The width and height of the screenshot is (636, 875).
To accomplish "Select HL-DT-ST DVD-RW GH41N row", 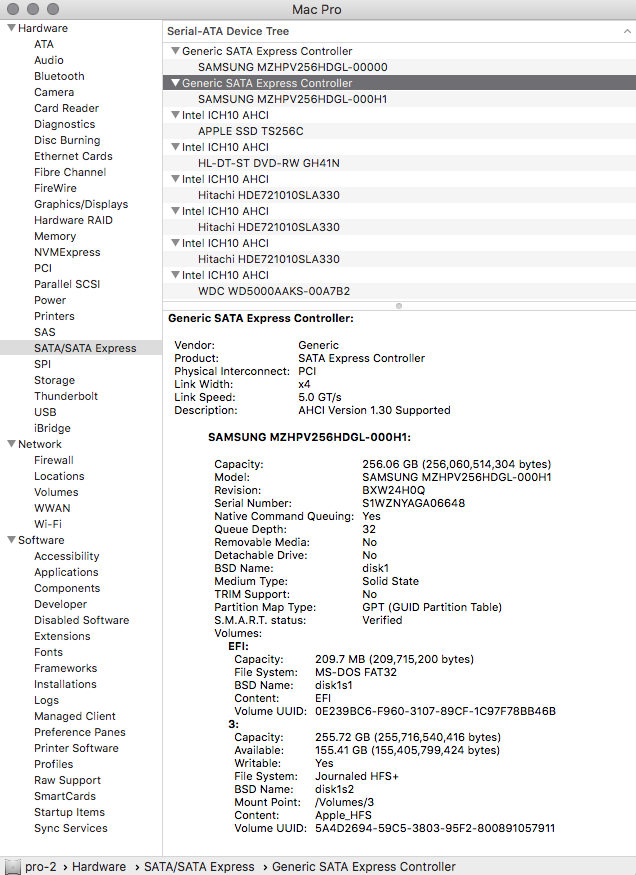I will pyautogui.click(x=399, y=163).
